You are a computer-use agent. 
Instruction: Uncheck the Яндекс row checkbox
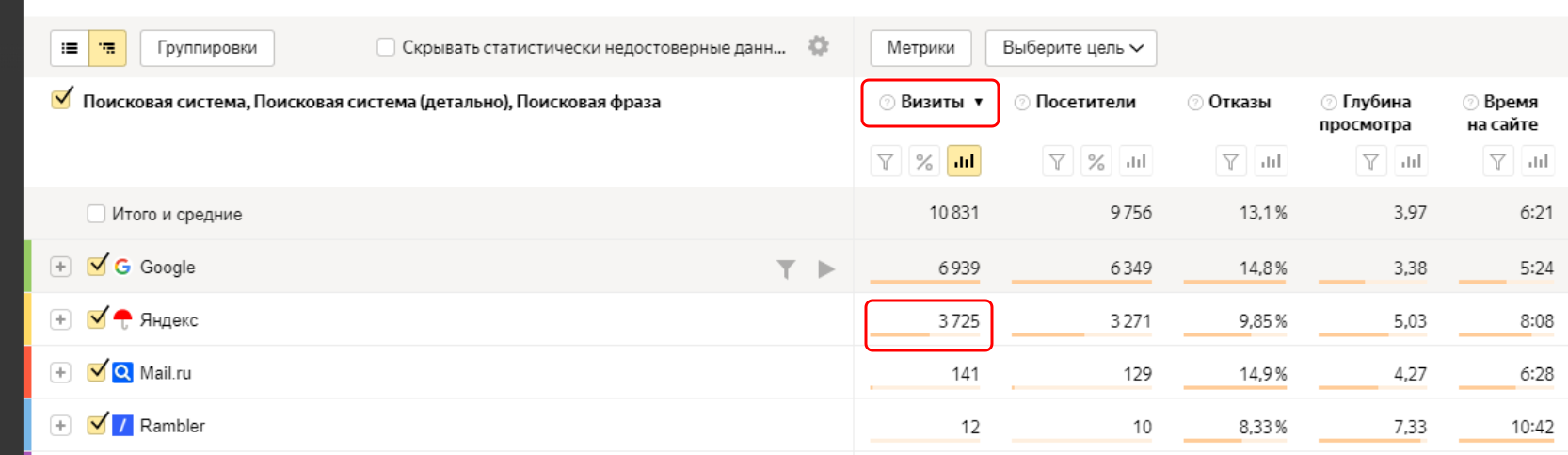(x=96, y=319)
